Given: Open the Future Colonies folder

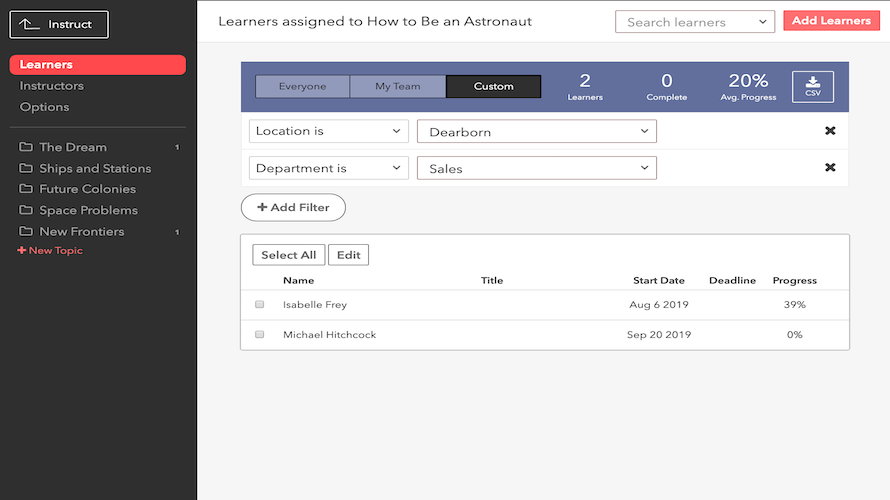Looking at the screenshot, I should coord(87,189).
